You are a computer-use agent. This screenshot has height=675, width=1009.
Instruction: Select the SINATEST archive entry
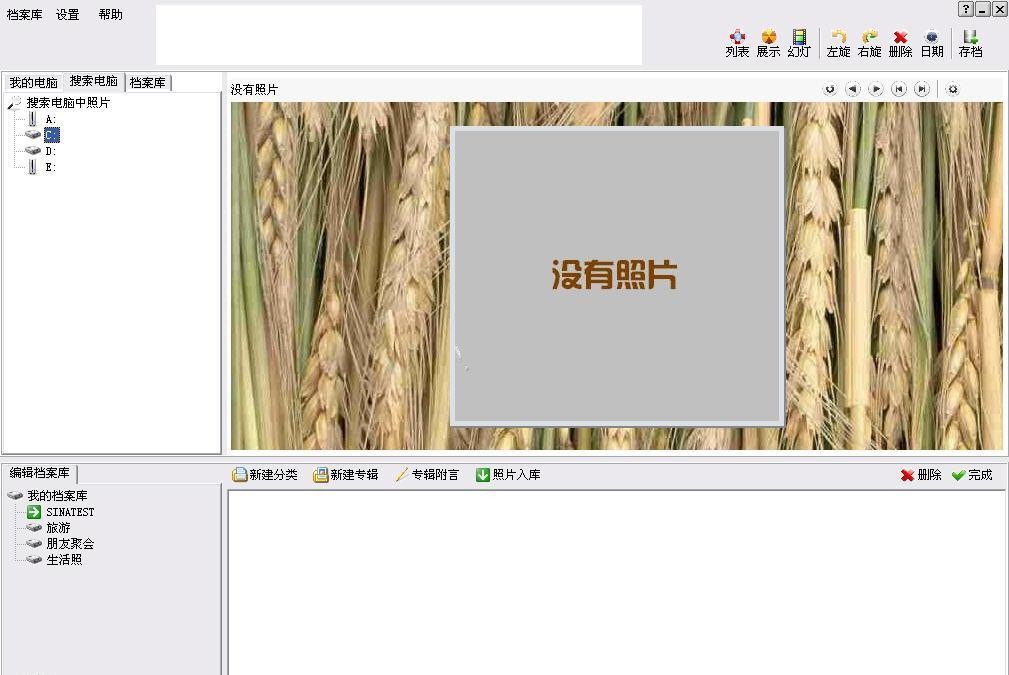[x=69, y=512]
